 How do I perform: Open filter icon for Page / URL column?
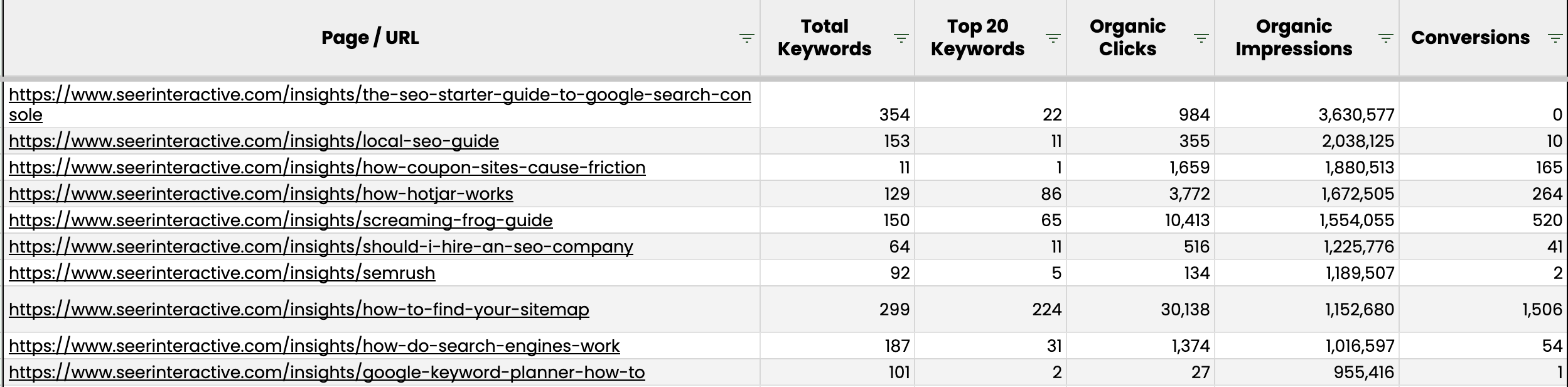[746, 38]
